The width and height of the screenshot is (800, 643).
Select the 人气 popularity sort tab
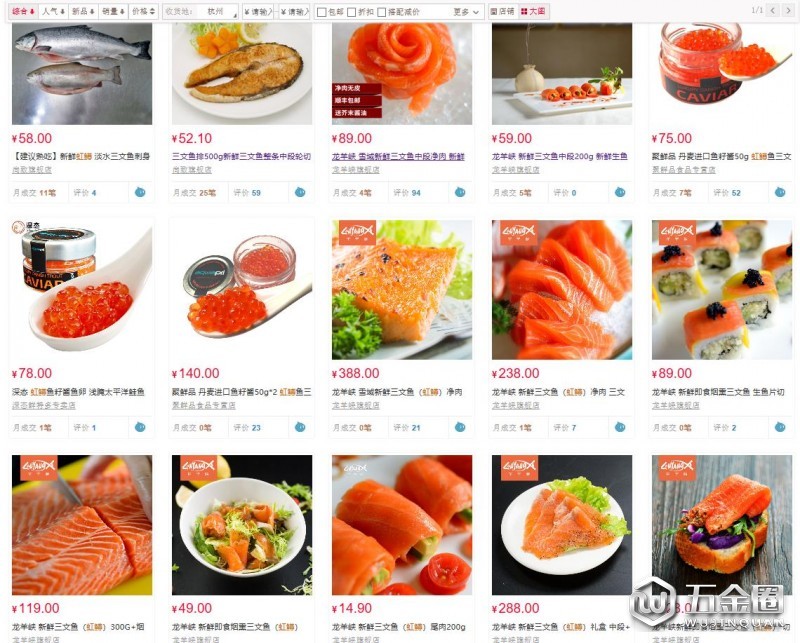53,11
